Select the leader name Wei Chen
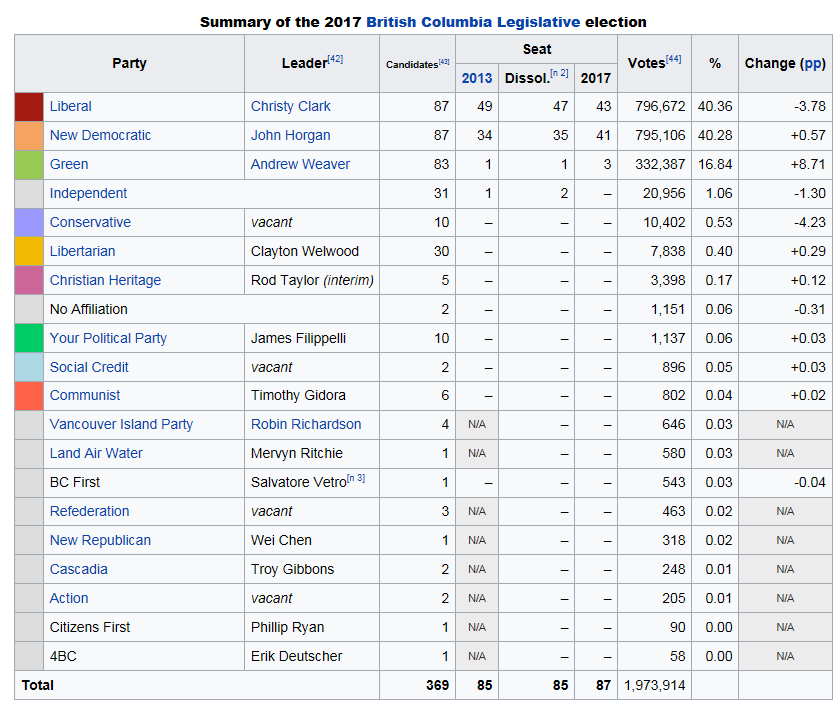The image size is (840, 710). coord(281,540)
